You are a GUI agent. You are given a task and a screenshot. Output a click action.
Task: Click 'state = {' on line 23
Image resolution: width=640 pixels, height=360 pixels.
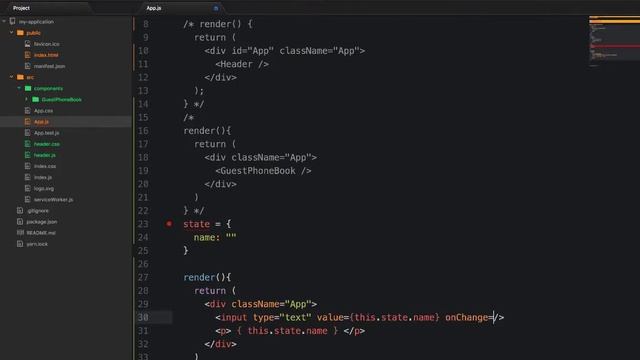tap(207, 224)
